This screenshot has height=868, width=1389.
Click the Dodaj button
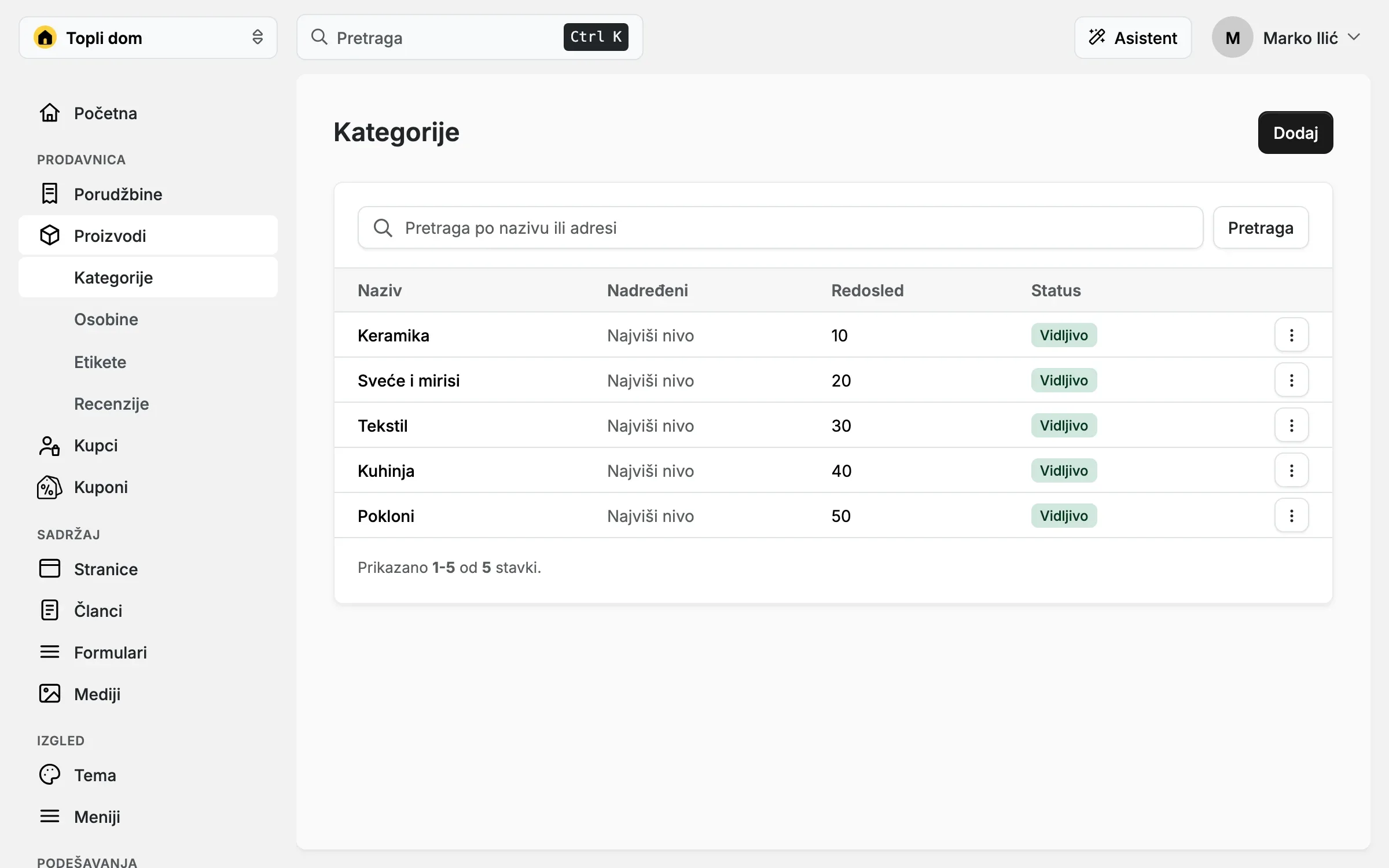pos(1295,133)
